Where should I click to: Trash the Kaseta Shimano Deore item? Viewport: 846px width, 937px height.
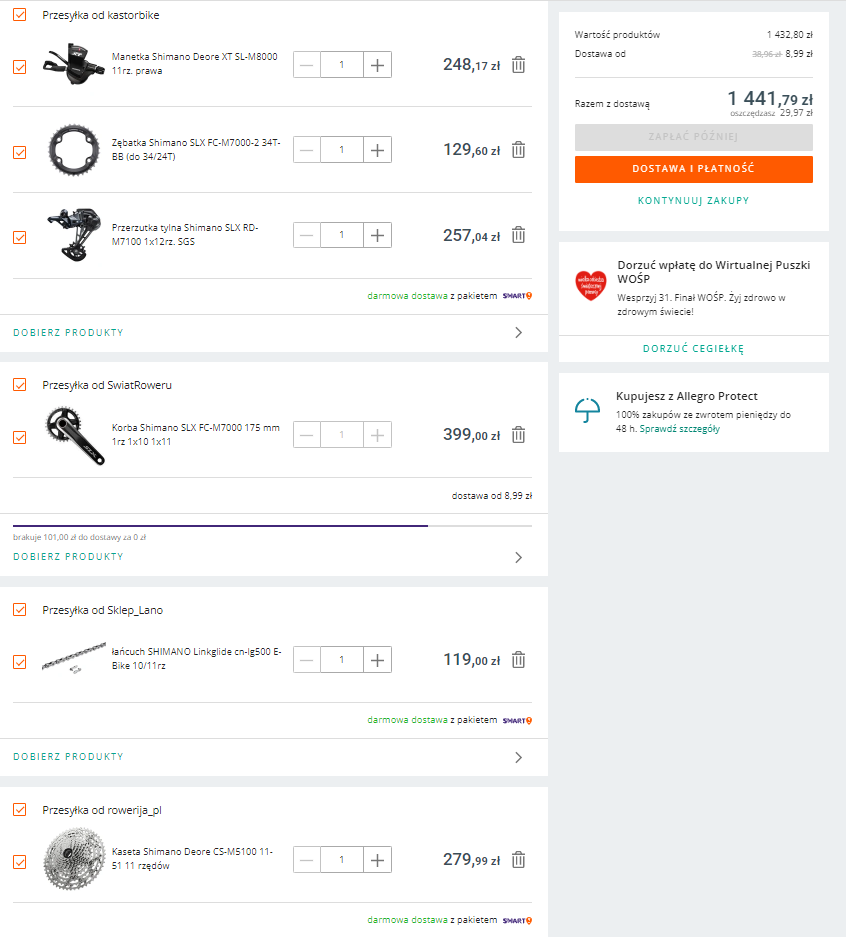tap(518, 860)
